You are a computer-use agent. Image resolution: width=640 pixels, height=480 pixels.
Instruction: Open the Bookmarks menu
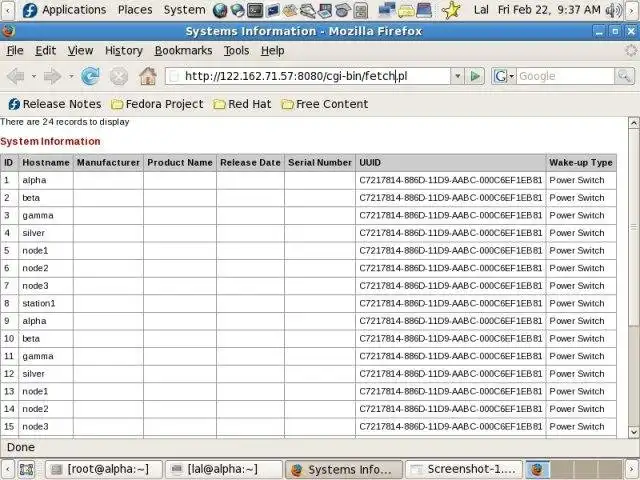[183, 51]
